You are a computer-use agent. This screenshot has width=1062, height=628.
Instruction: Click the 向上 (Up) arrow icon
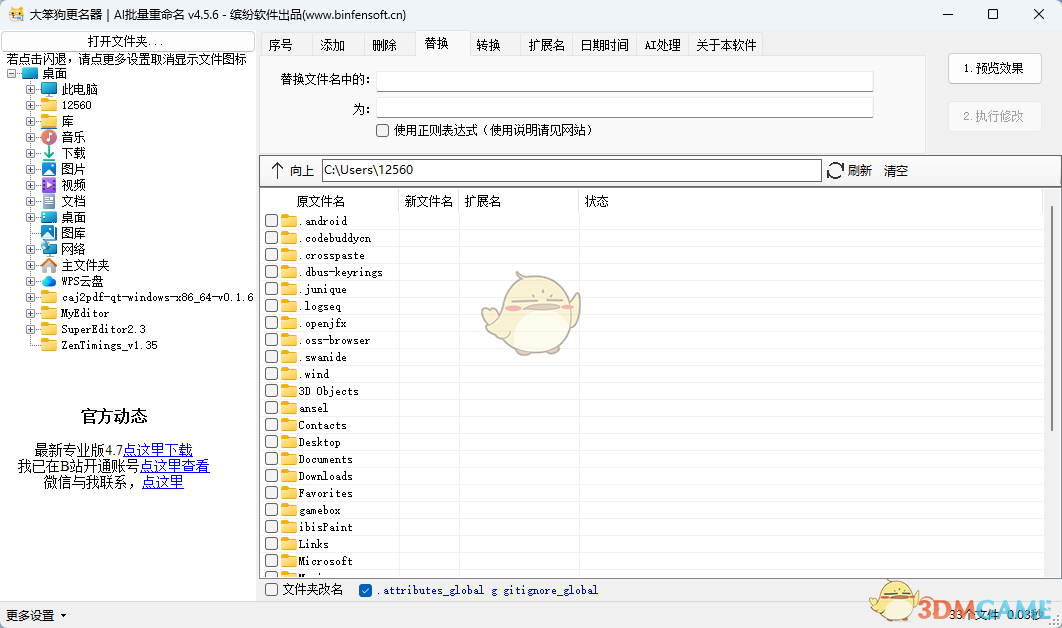278,170
